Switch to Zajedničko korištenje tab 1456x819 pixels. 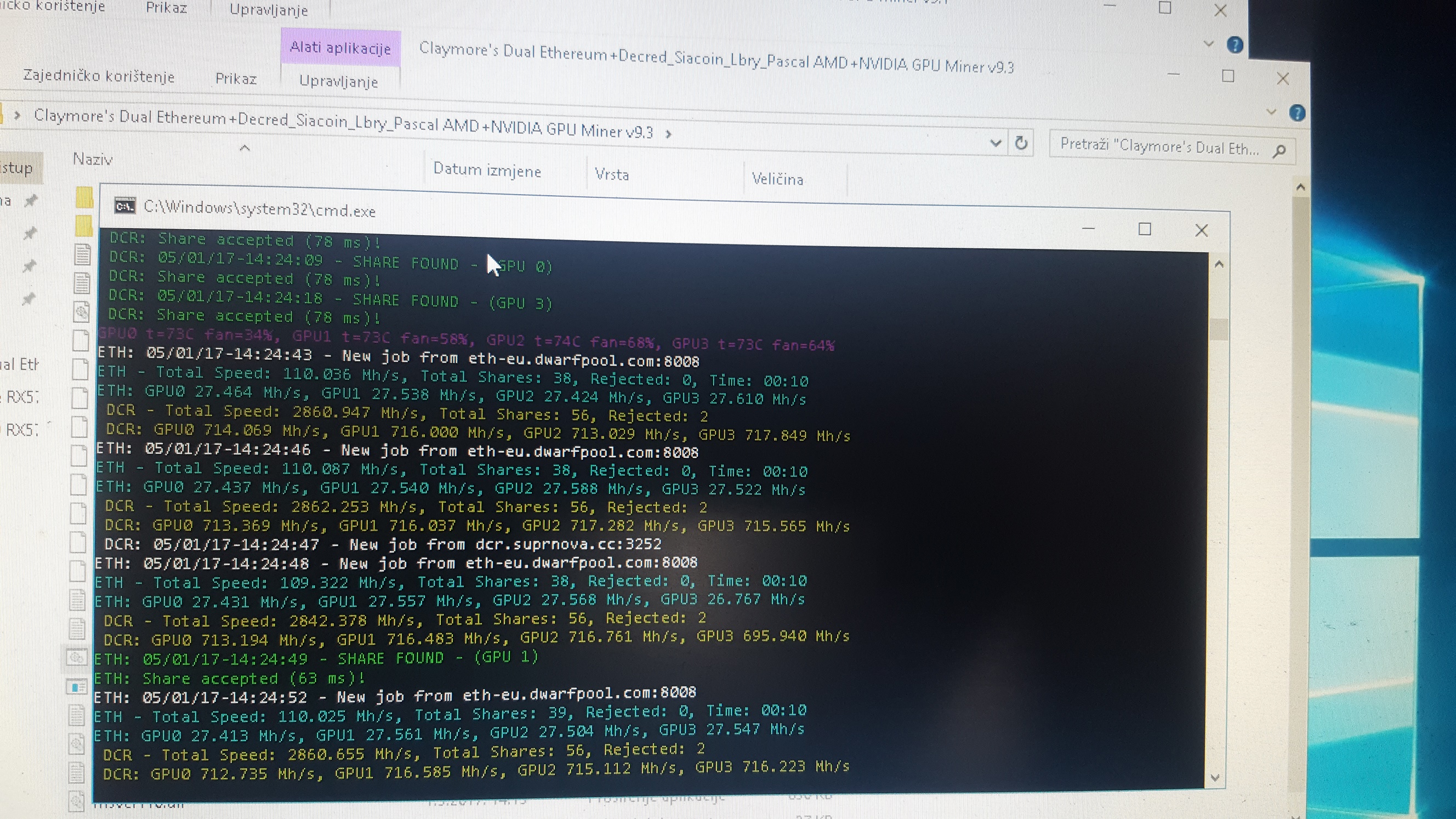pyautogui.click(x=99, y=76)
